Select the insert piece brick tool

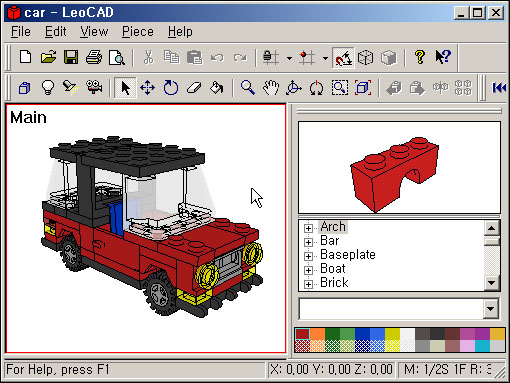click(25, 88)
